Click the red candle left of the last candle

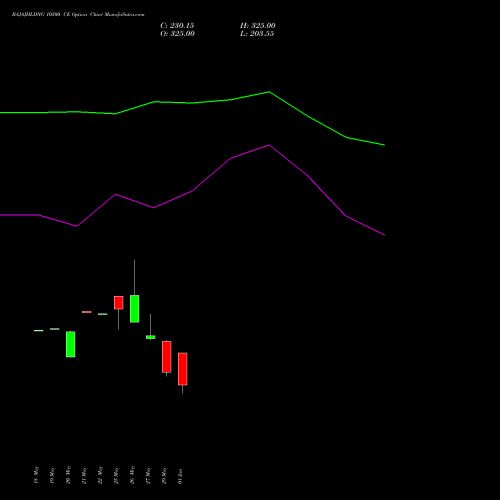[x=167, y=357]
